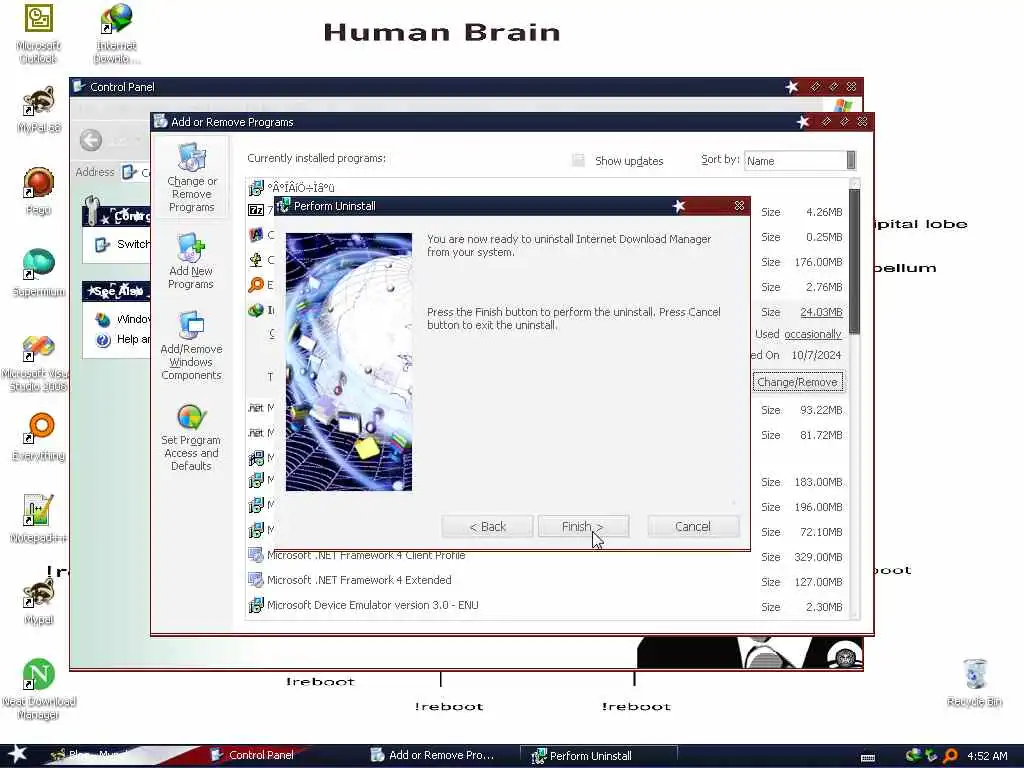Screen dimensions: 1024x768
Task: Click the Change/Remove button
Action: [x=797, y=382]
